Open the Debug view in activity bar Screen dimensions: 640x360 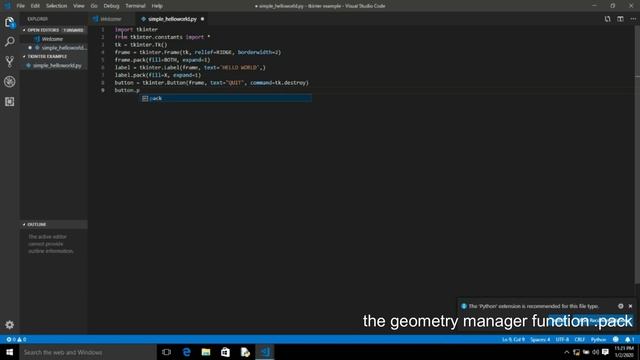pyautogui.click(x=9, y=82)
